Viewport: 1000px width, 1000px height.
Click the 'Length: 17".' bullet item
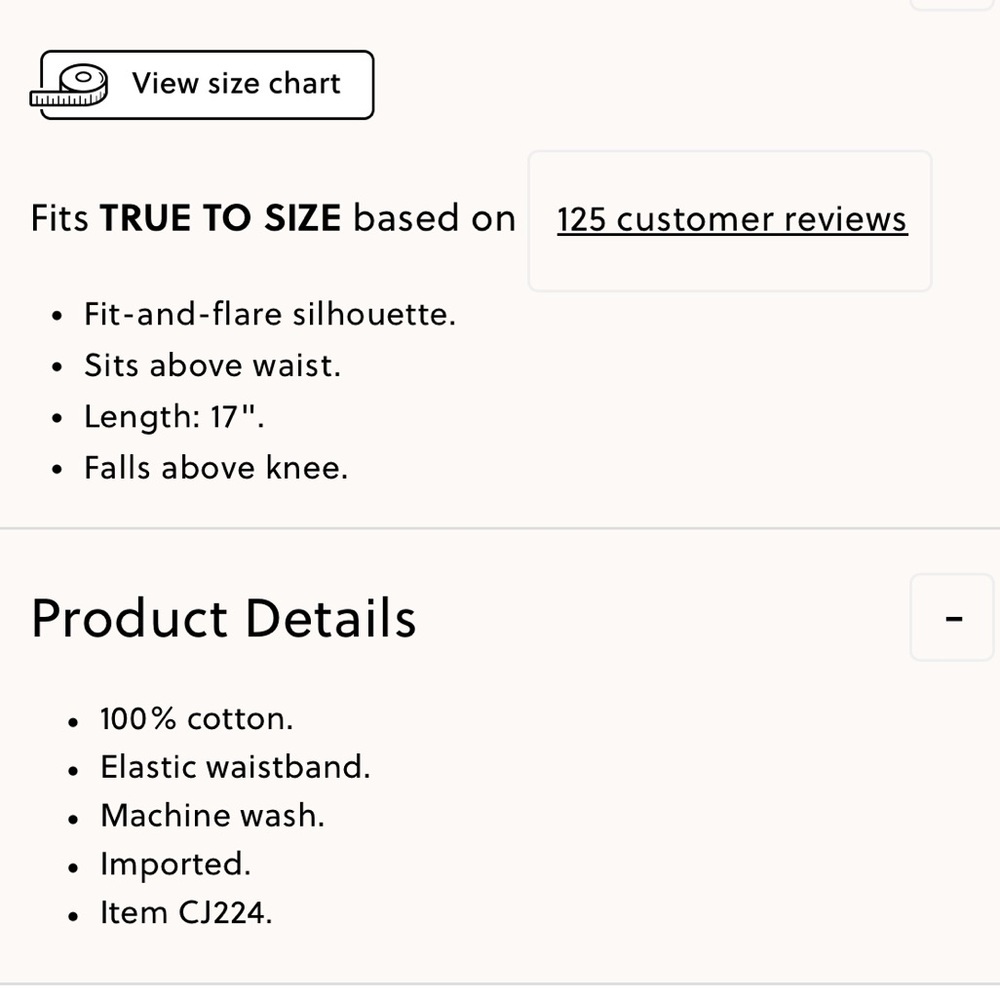pos(174,417)
